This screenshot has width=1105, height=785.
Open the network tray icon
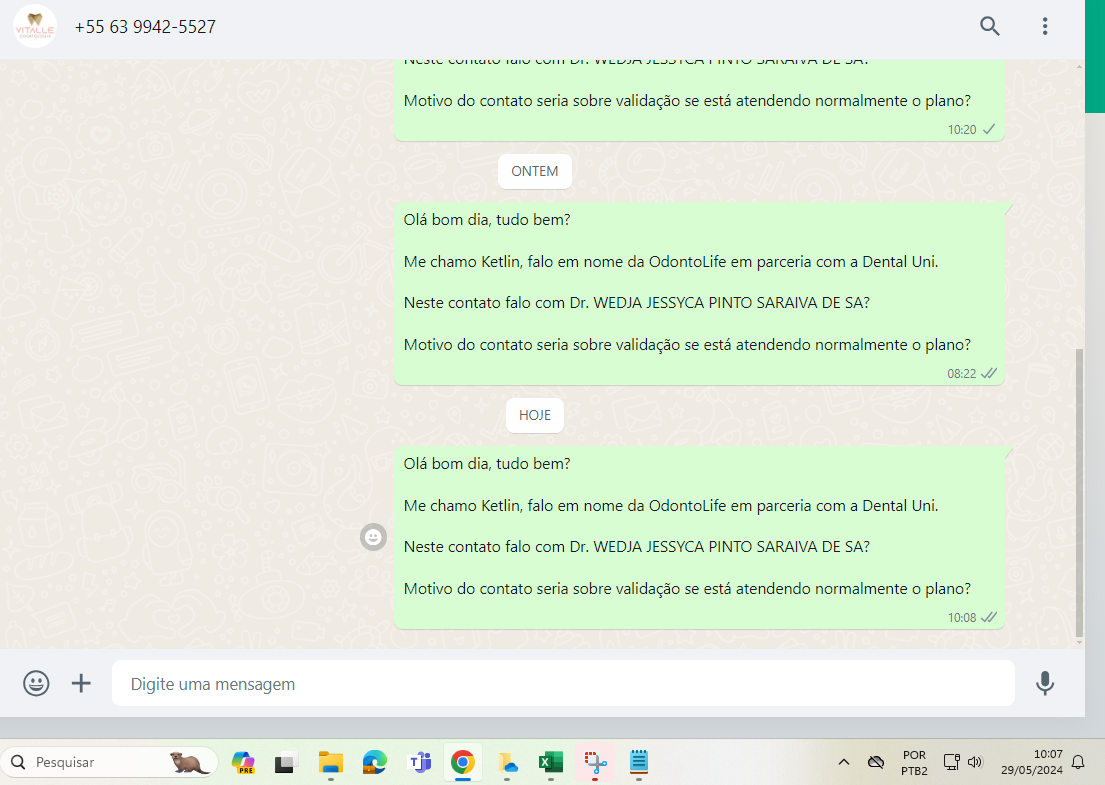click(x=951, y=762)
